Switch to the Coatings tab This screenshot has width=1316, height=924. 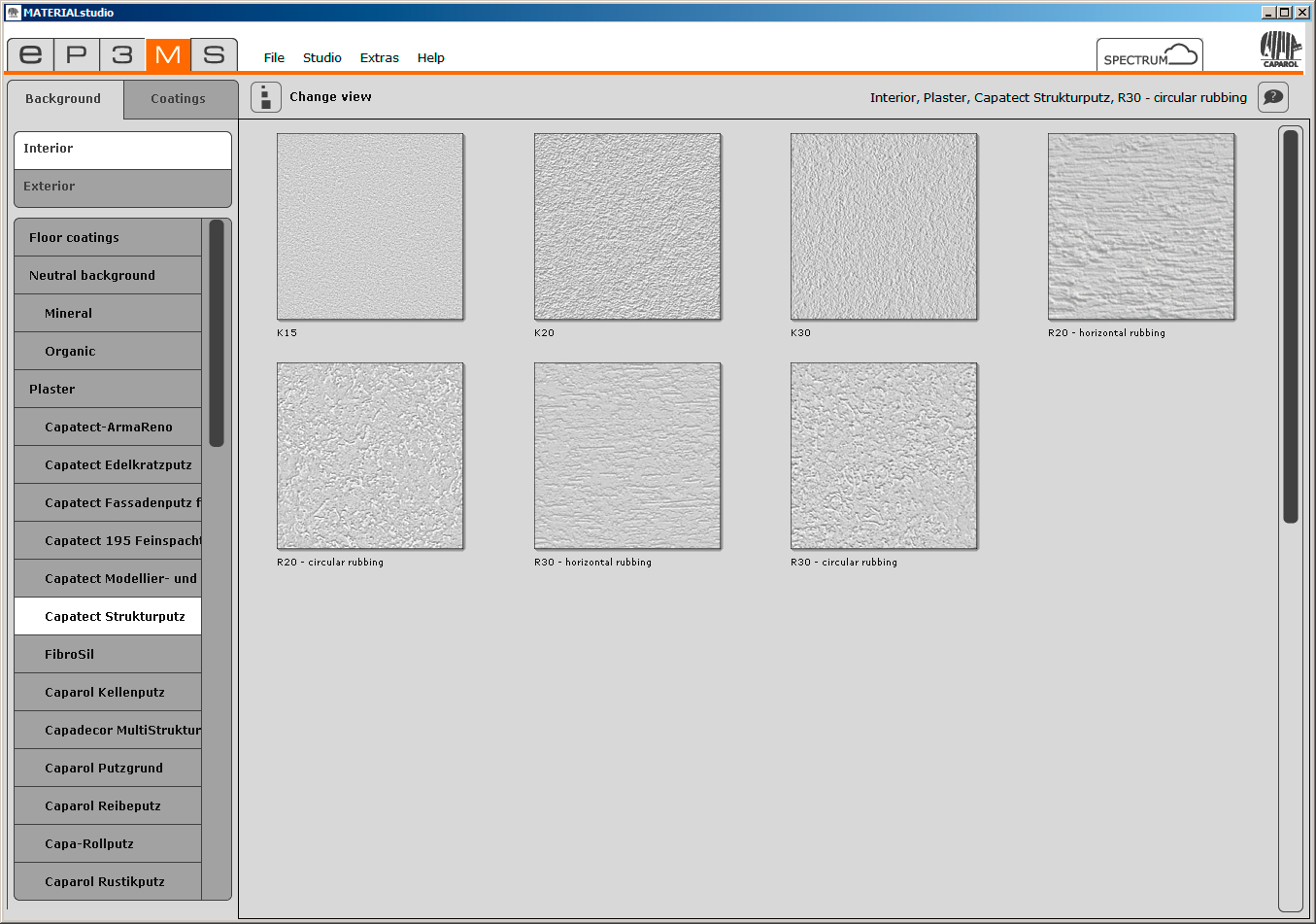point(181,99)
